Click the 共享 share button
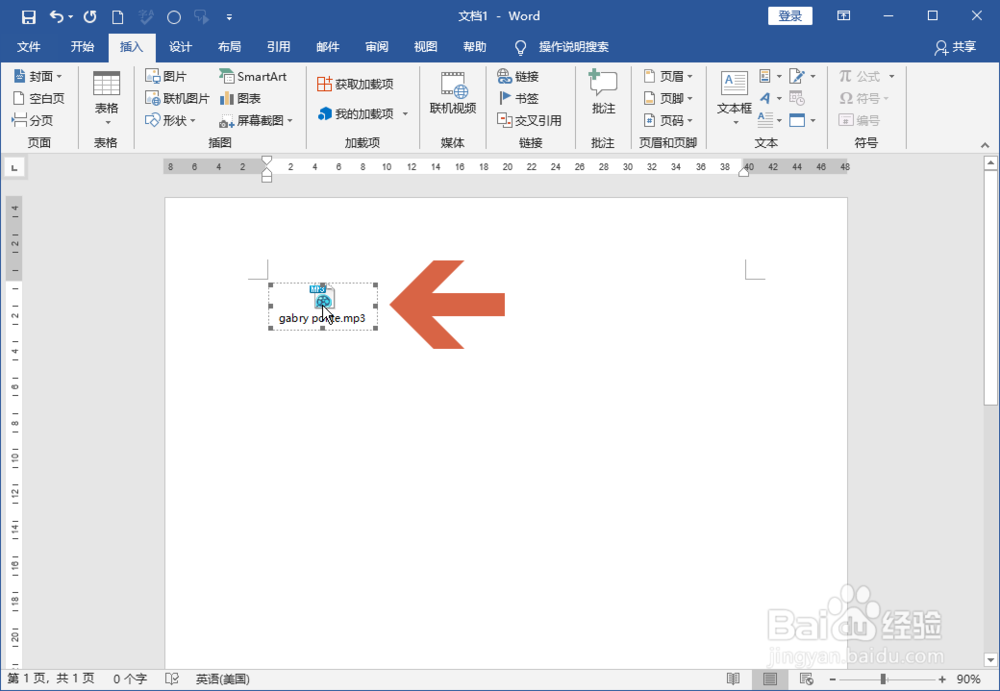This screenshot has height=691, width=1000. pos(955,47)
